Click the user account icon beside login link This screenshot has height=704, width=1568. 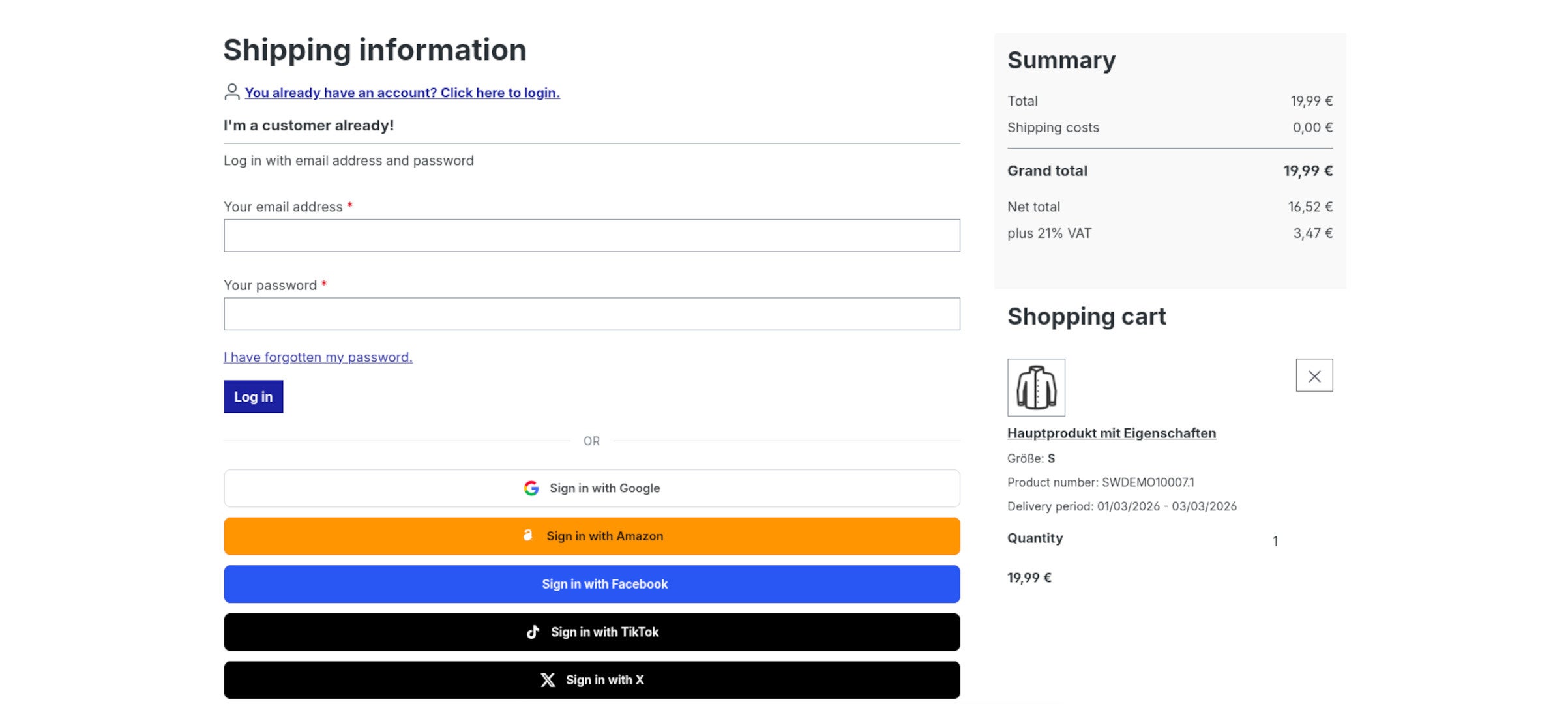(x=231, y=92)
